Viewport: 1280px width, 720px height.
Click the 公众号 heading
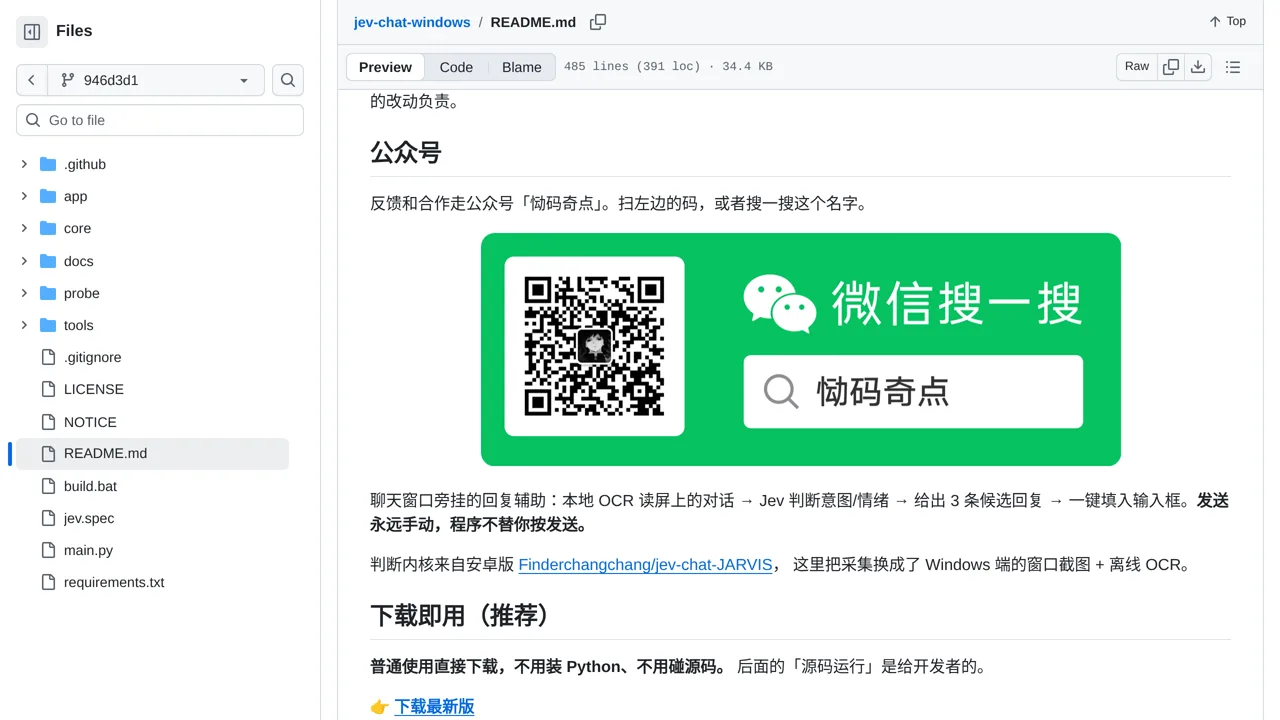(406, 153)
